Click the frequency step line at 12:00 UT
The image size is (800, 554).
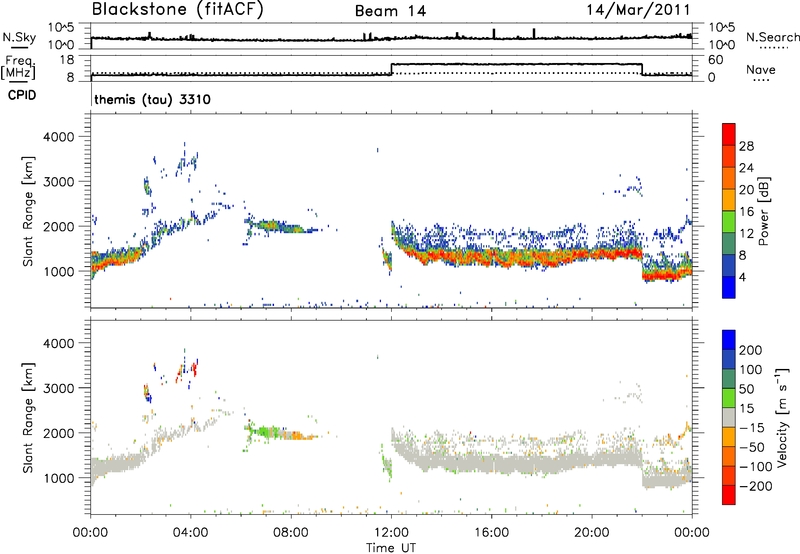(x=391, y=69)
